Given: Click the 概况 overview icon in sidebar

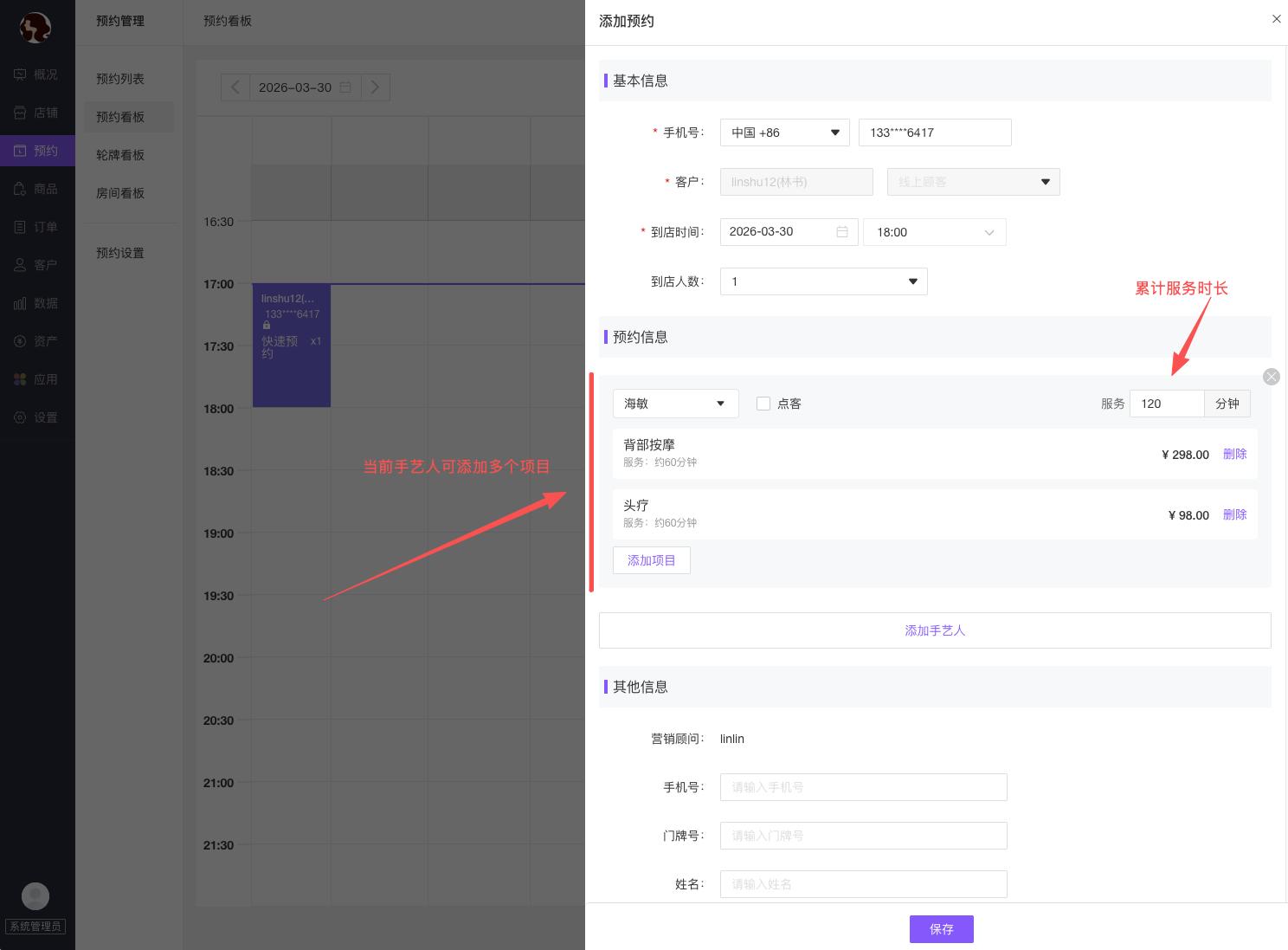Looking at the screenshot, I should click(x=20, y=74).
